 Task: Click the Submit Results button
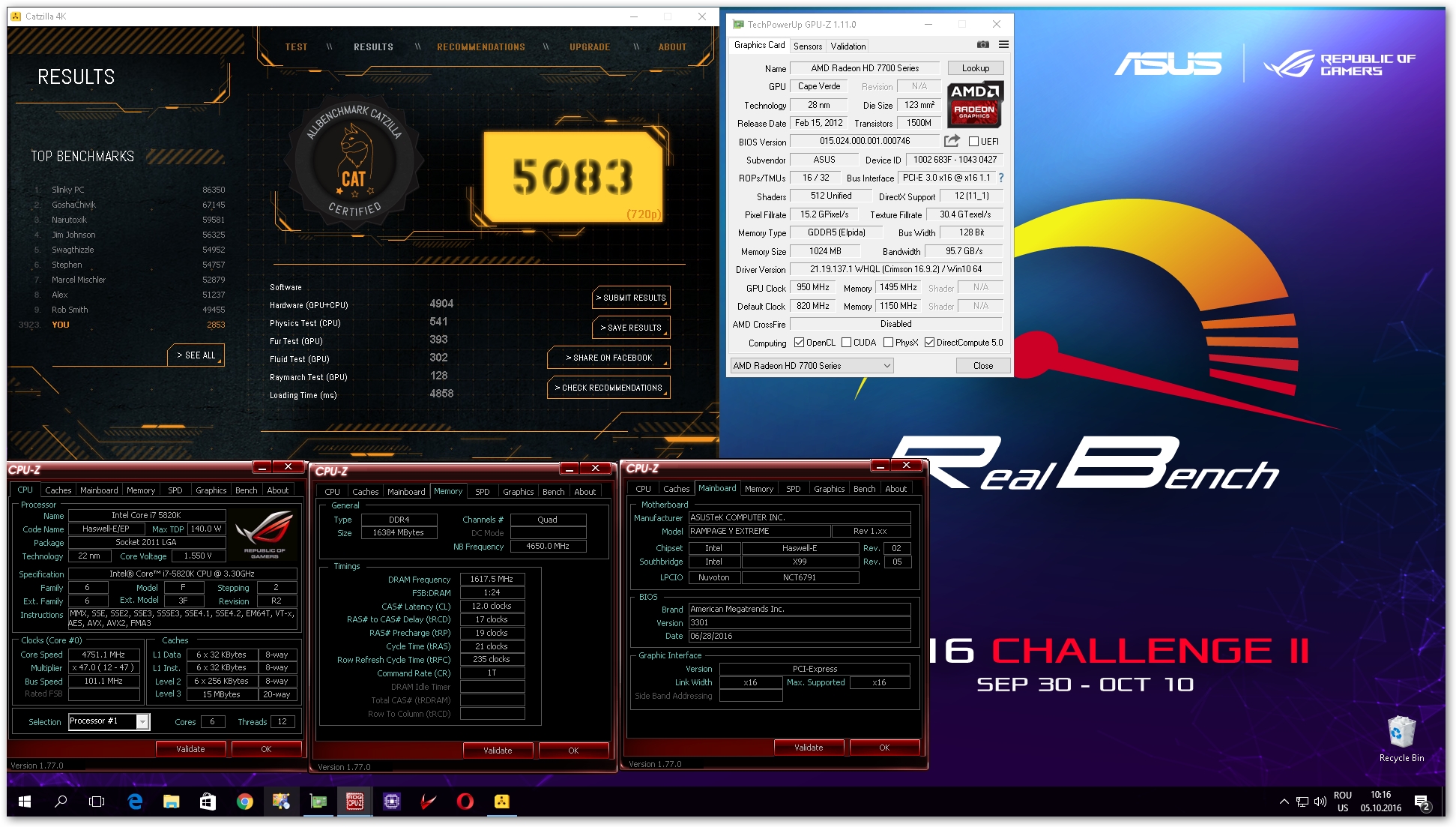(x=631, y=298)
